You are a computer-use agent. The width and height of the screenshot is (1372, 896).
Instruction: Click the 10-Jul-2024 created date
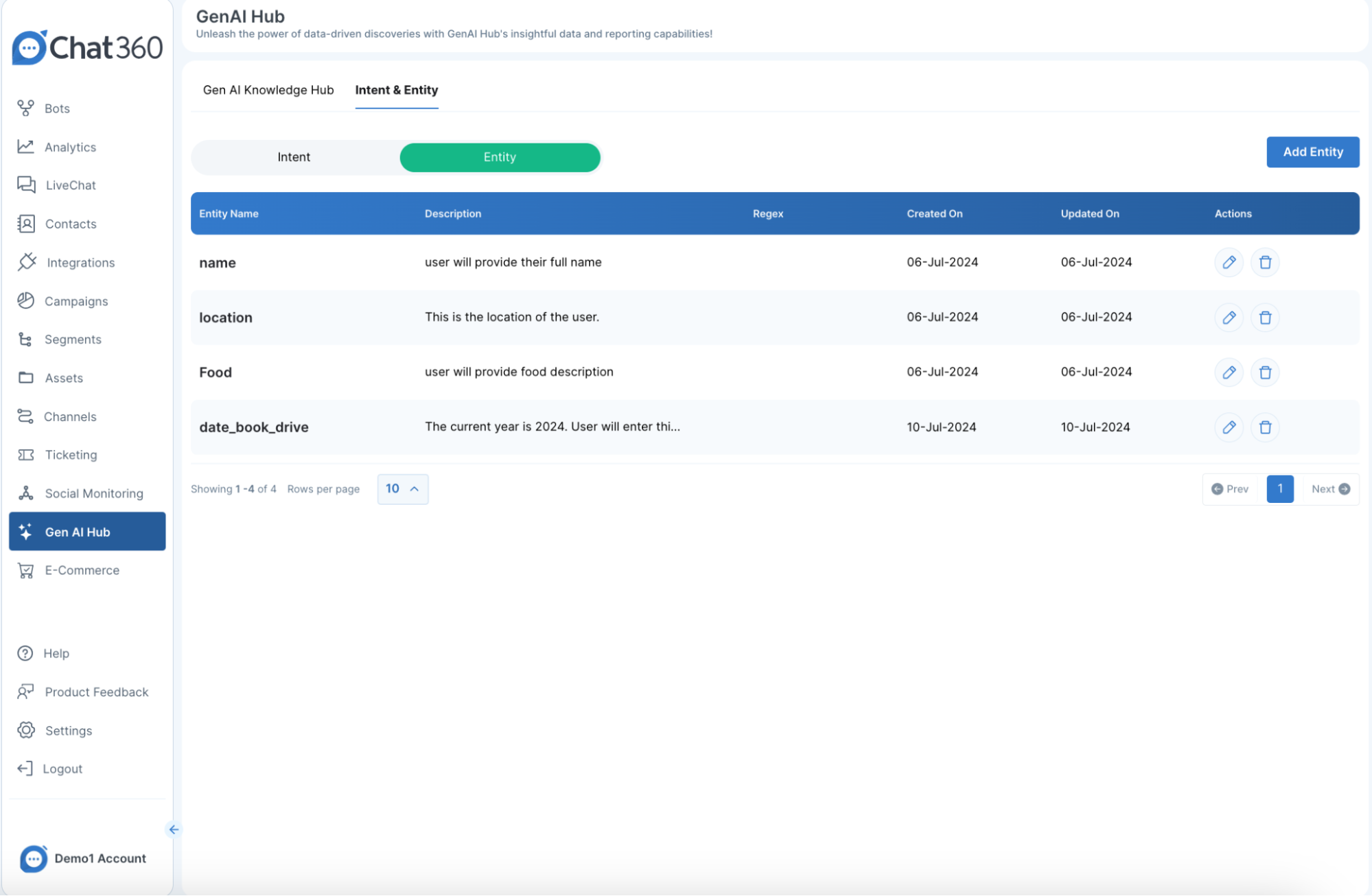pyautogui.click(x=942, y=427)
